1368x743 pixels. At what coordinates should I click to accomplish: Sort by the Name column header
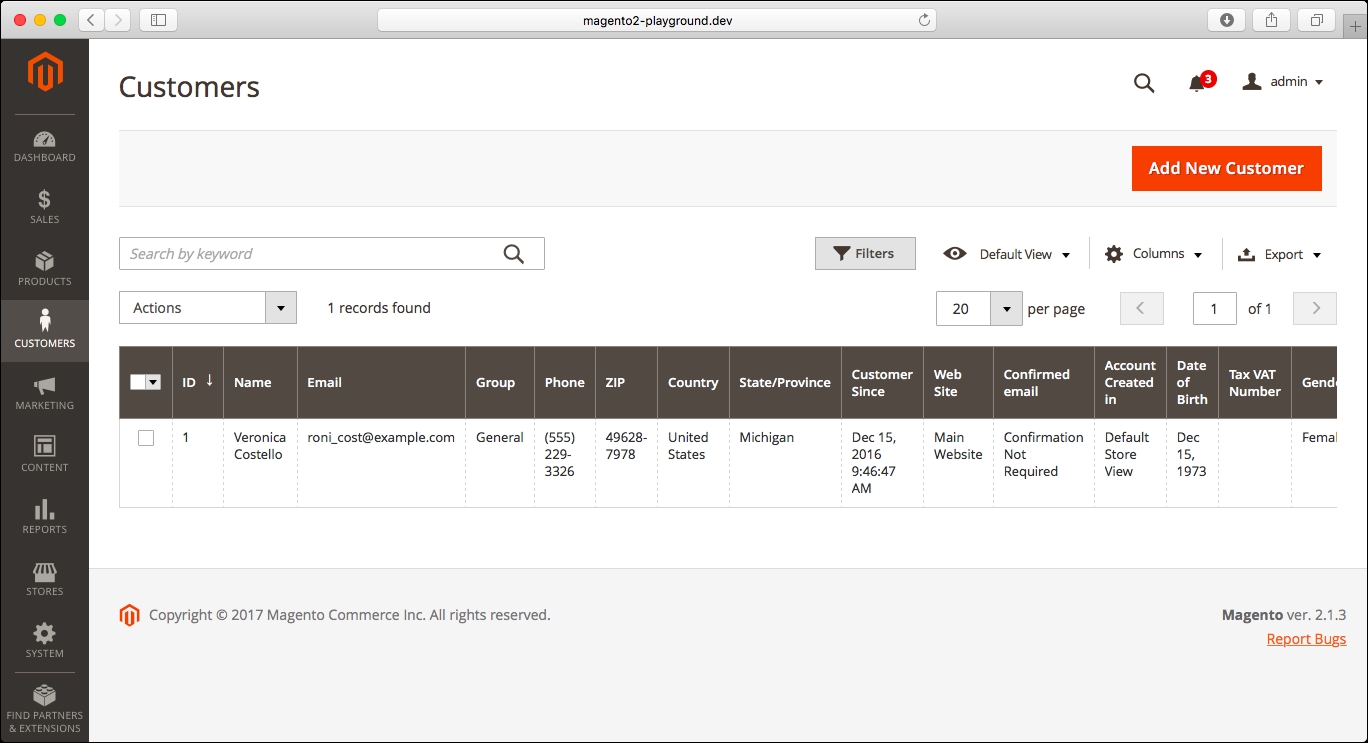tap(260, 382)
